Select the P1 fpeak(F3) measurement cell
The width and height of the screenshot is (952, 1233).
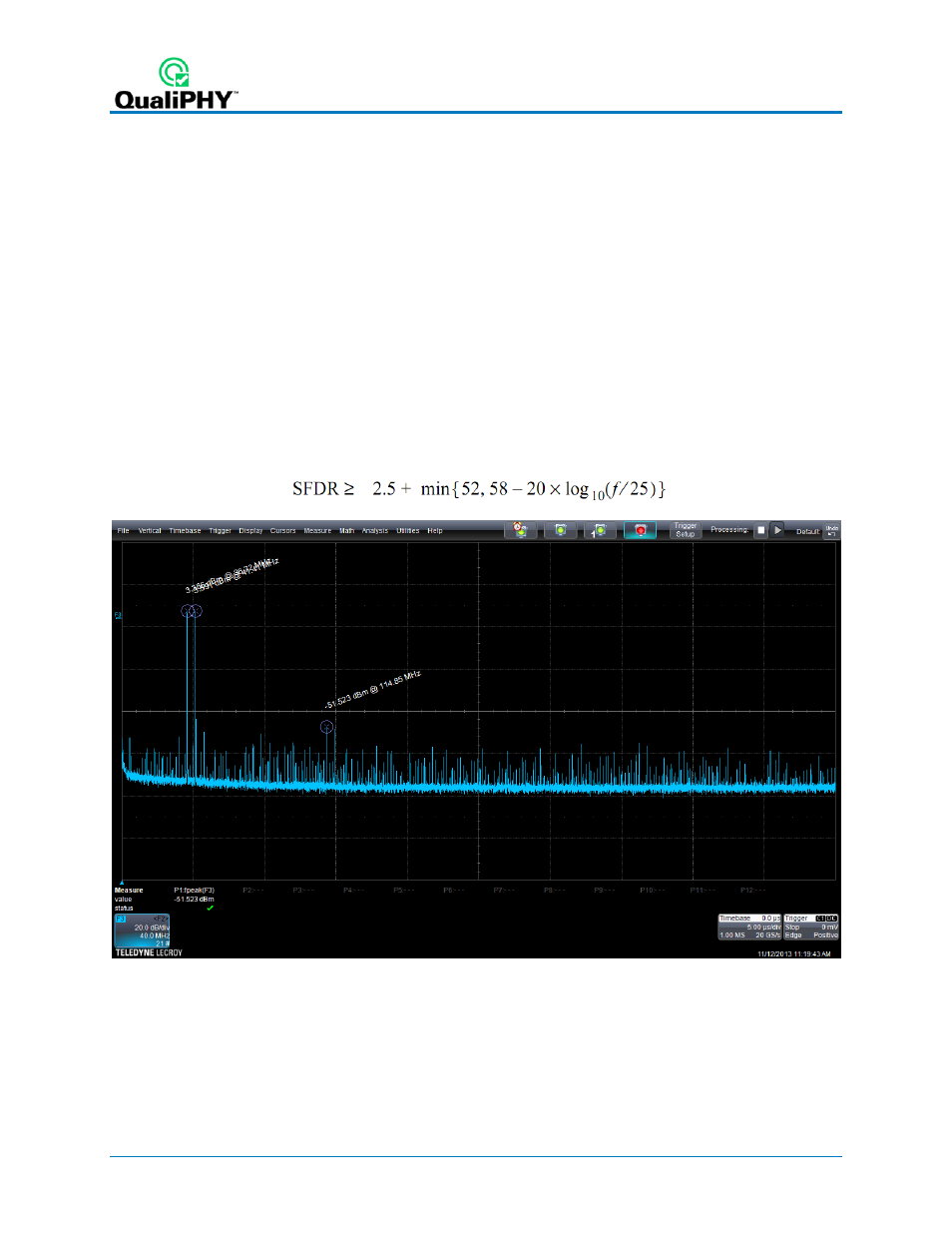pos(195,891)
